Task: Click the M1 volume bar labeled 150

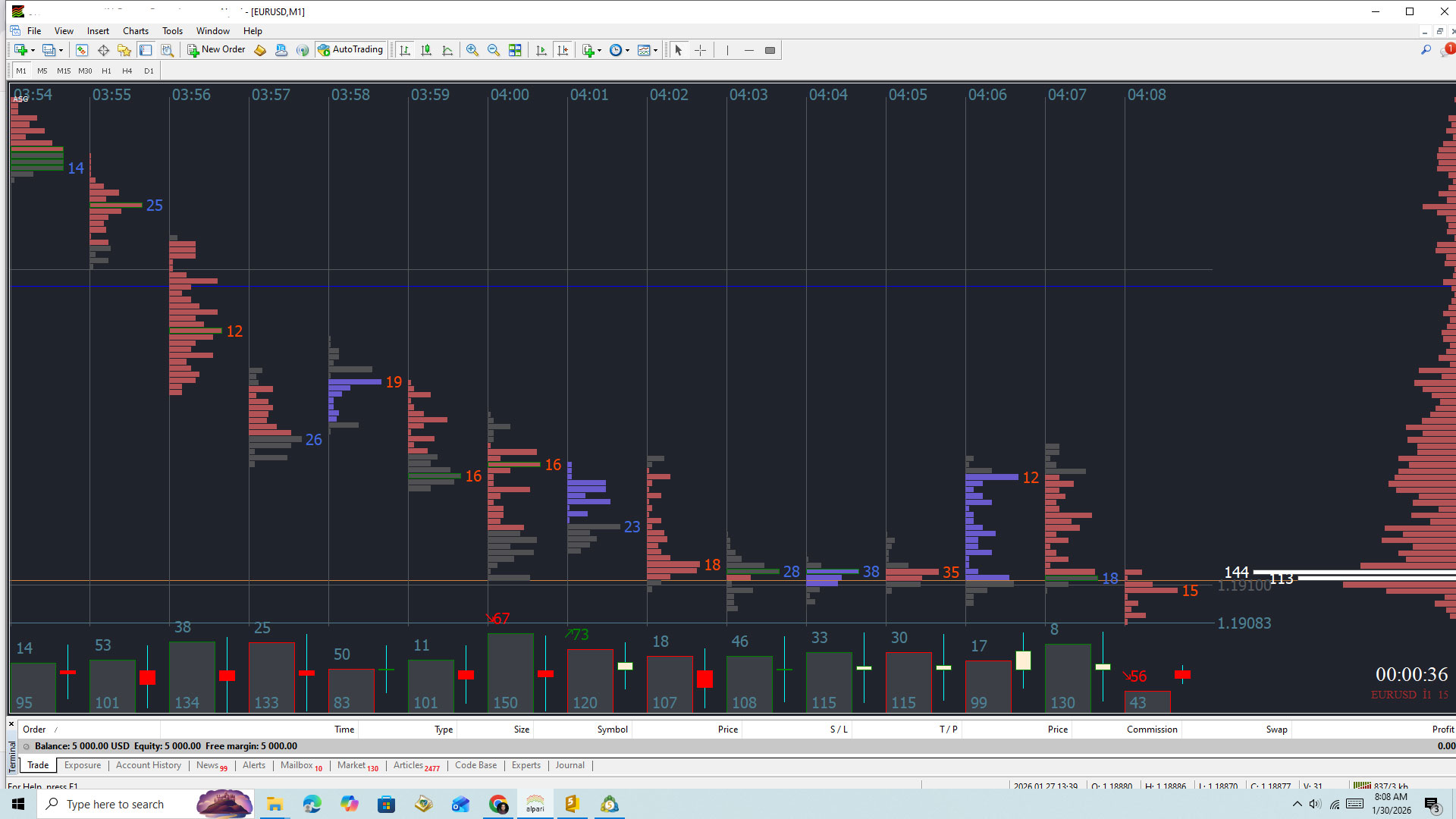Action: (510, 673)
